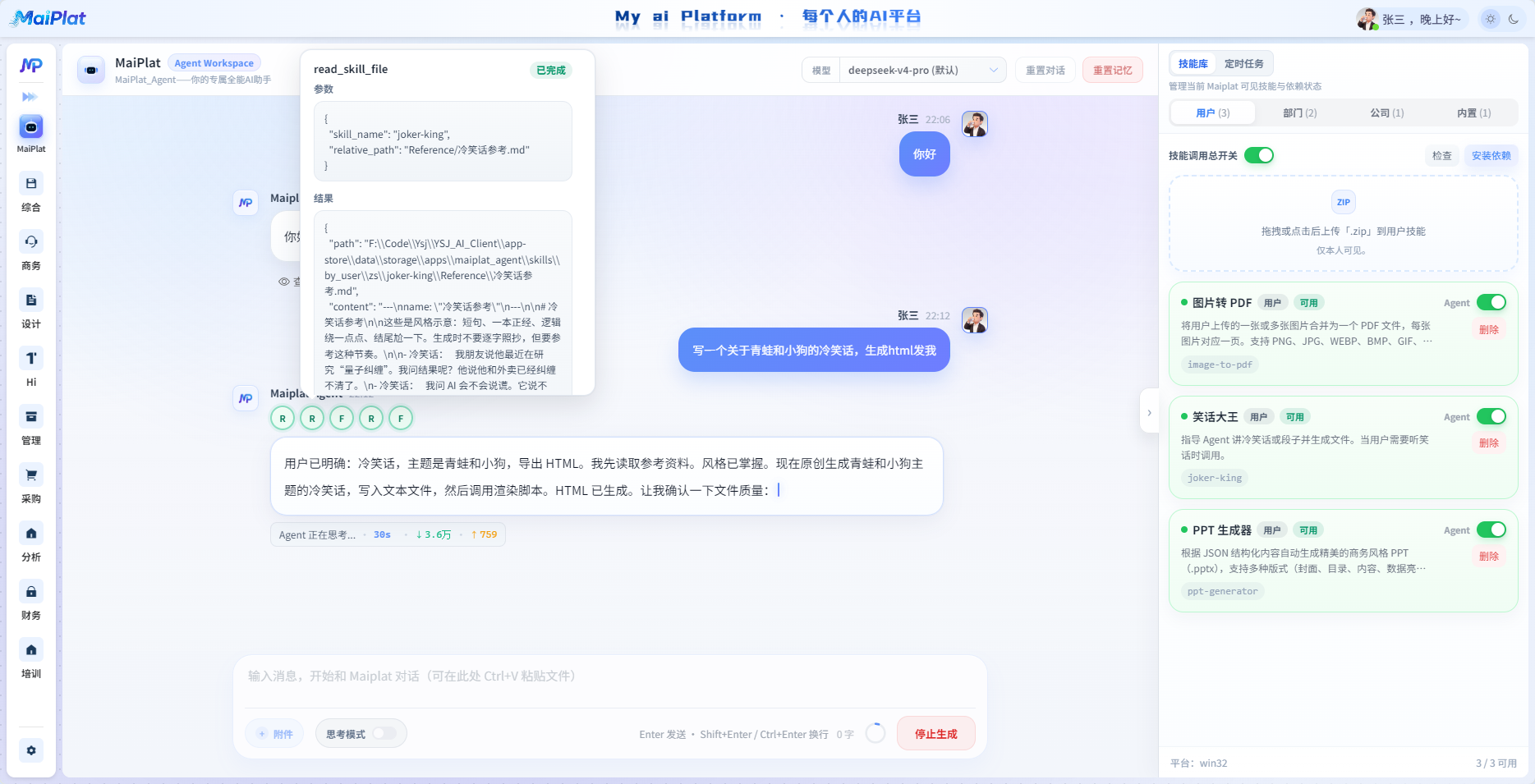Click first F tool-call circle
Screen dimensions: 1535x784
click(342, 418)
